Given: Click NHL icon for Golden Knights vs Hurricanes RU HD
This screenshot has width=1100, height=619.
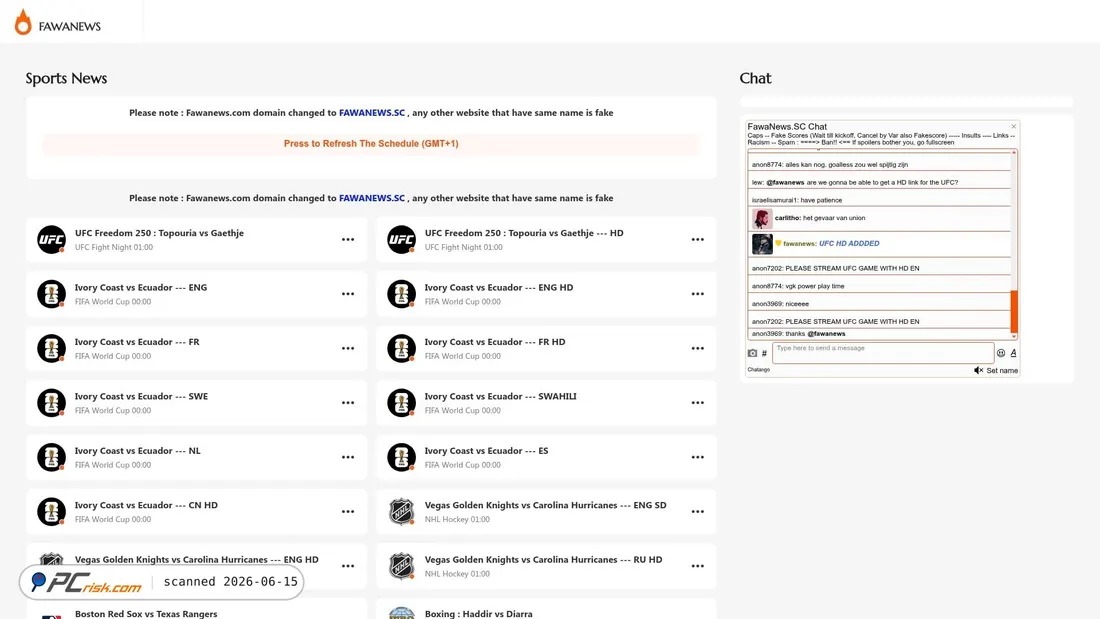Looking at the screenshot, I should coord(401,566).
